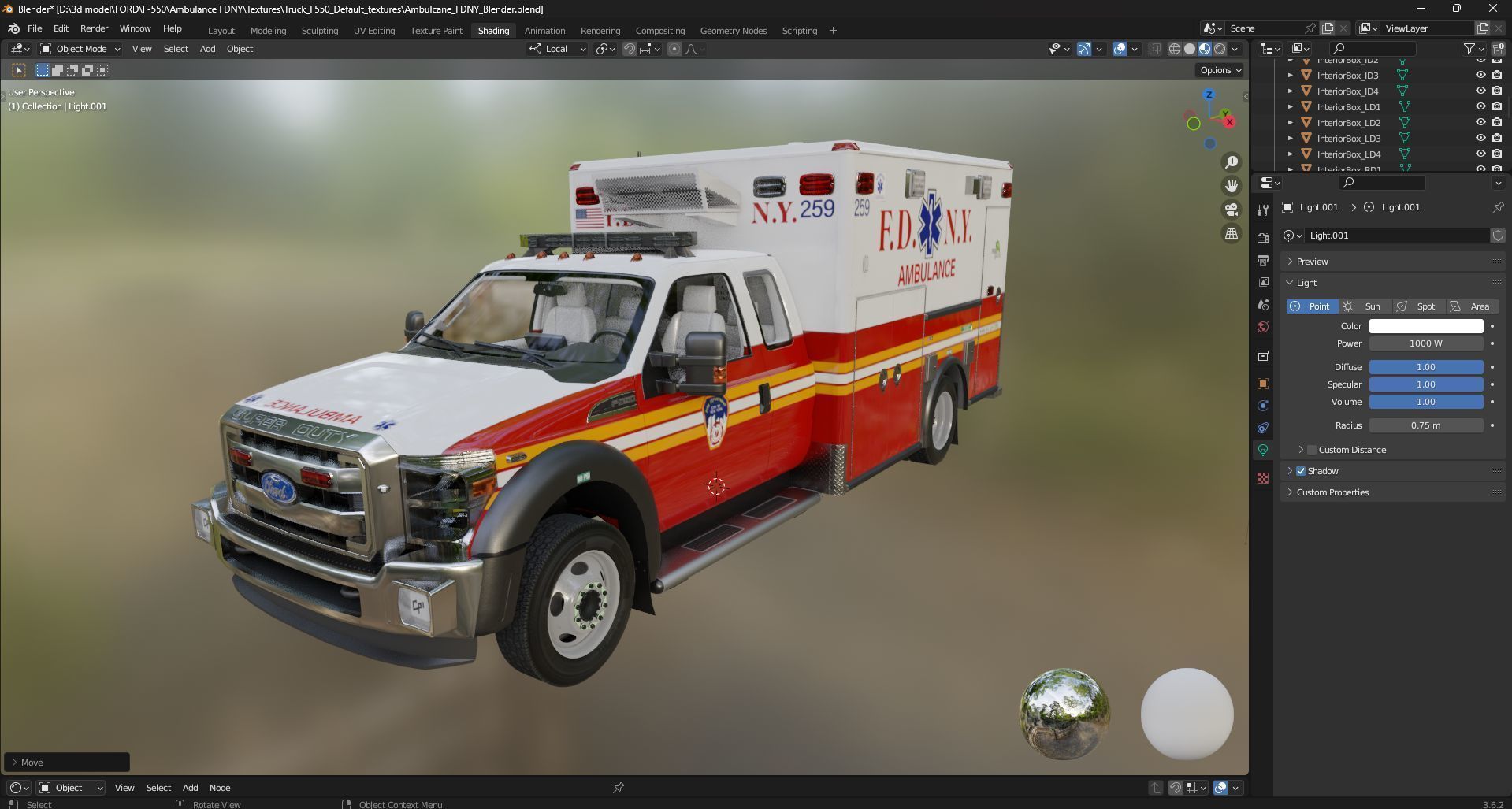Expand InteriorBox_LD1 in the outliner
Viewport: 1512px width, 809px height.
pos(1290,107)
